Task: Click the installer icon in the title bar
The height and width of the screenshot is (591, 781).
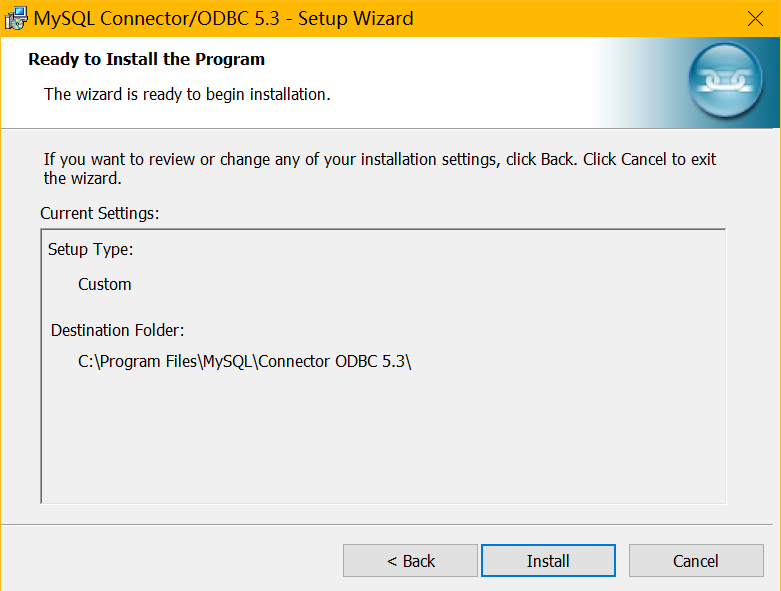Action: click(x=15, y=18)
